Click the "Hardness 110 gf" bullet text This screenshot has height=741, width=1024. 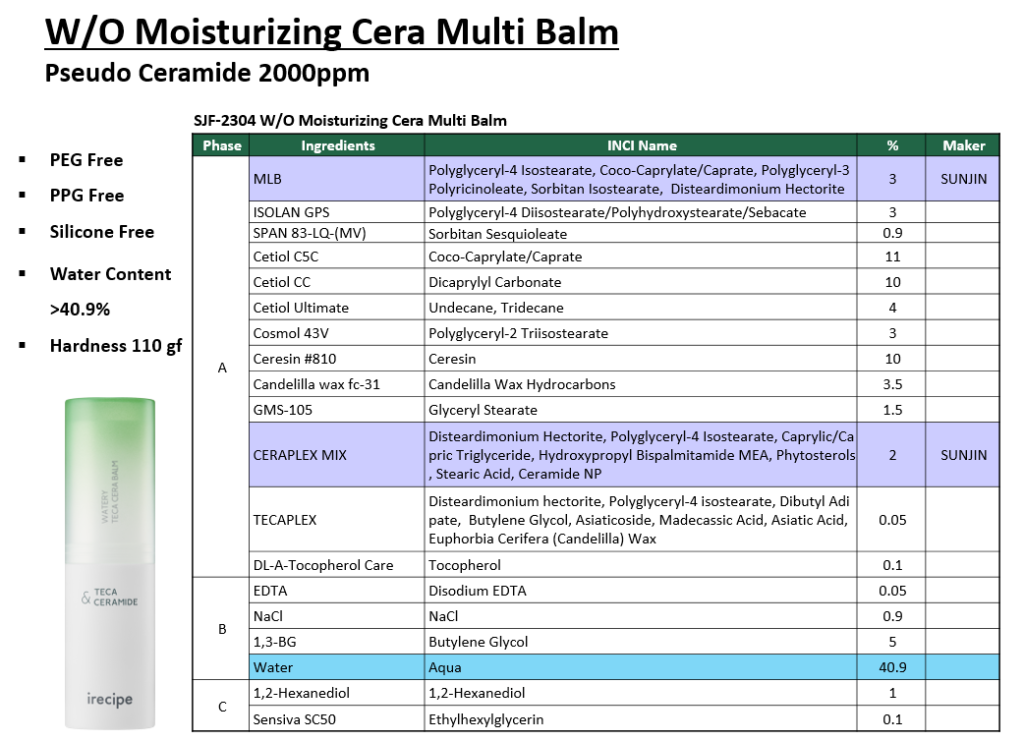point(116,346)
